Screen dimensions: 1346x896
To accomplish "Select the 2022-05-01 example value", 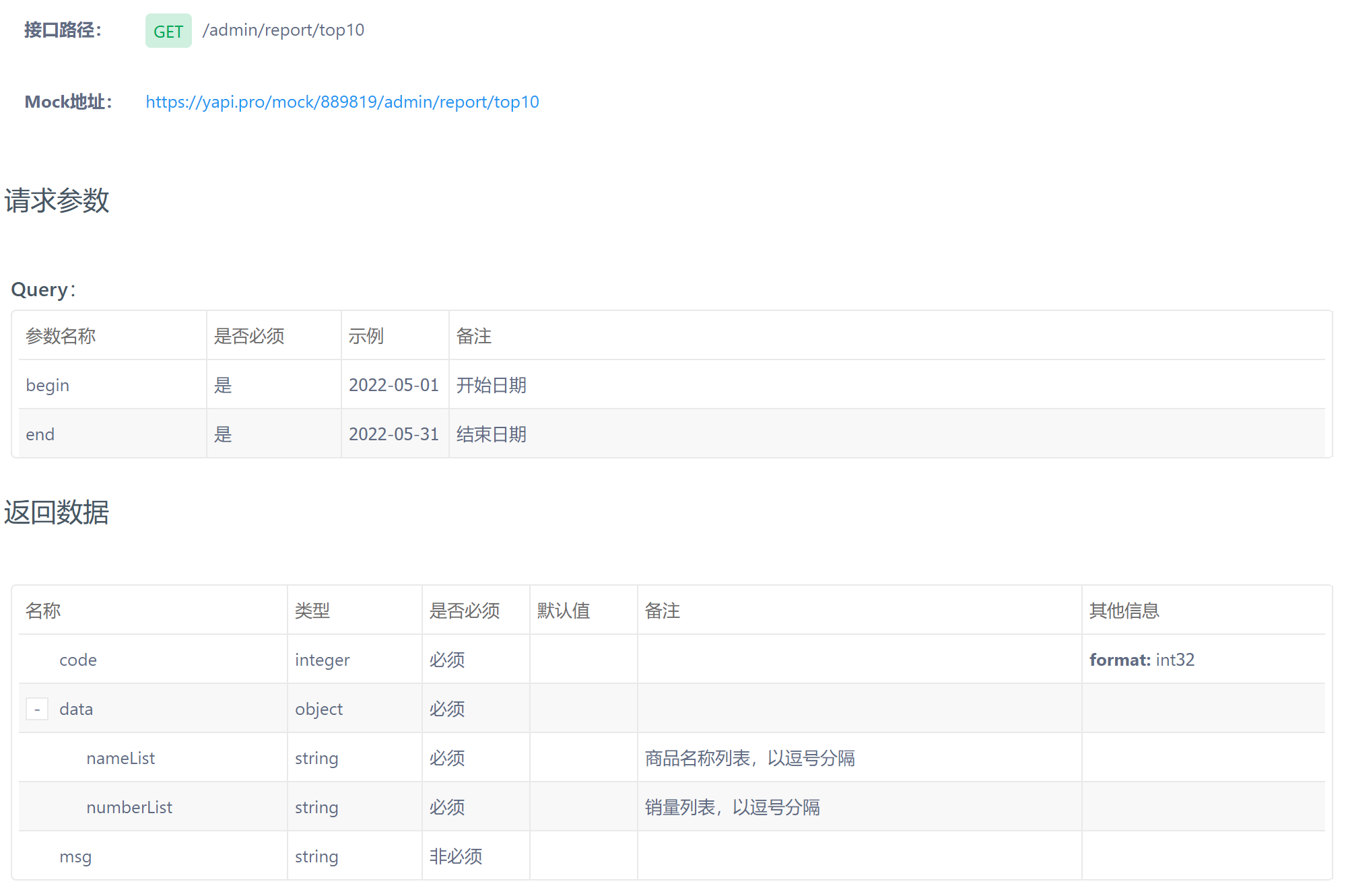I will click(393, 385).
